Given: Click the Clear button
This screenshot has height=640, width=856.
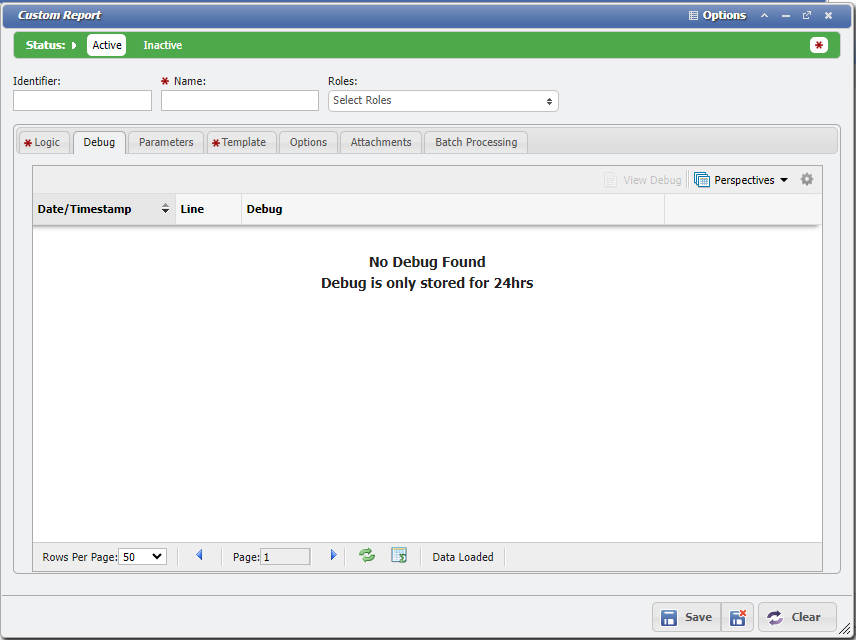Looking at the screenshot, I should point(797,617).
